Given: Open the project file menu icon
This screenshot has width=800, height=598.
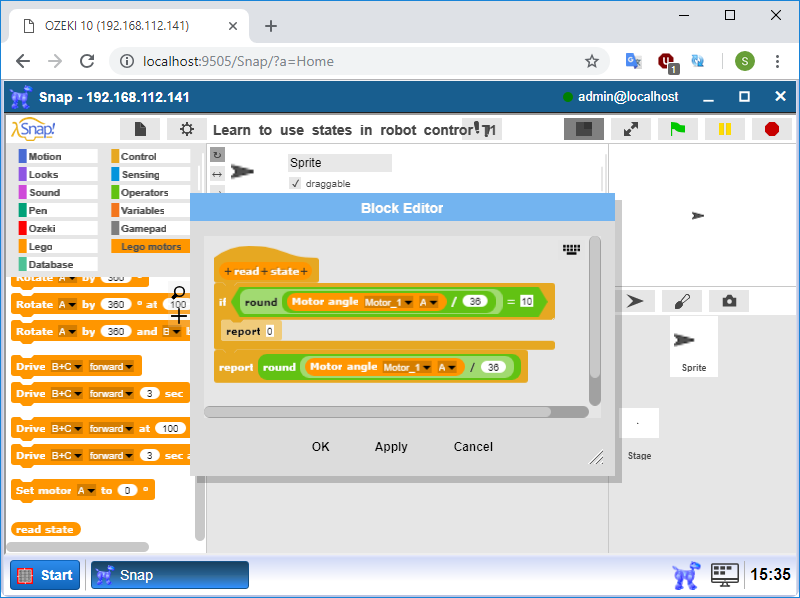Looking at the screenshot, I should [140, 129].
